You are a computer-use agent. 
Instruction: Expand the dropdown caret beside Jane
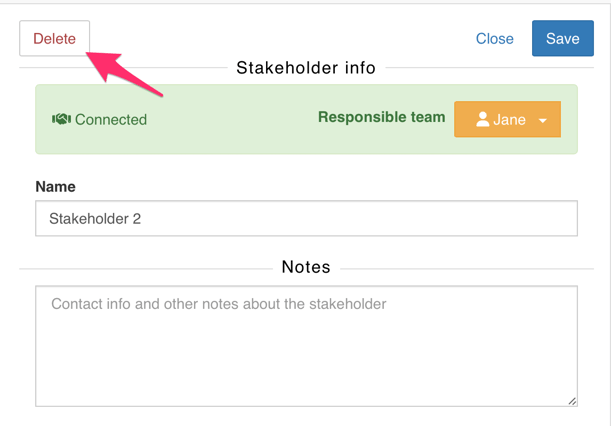click(543, 121)
